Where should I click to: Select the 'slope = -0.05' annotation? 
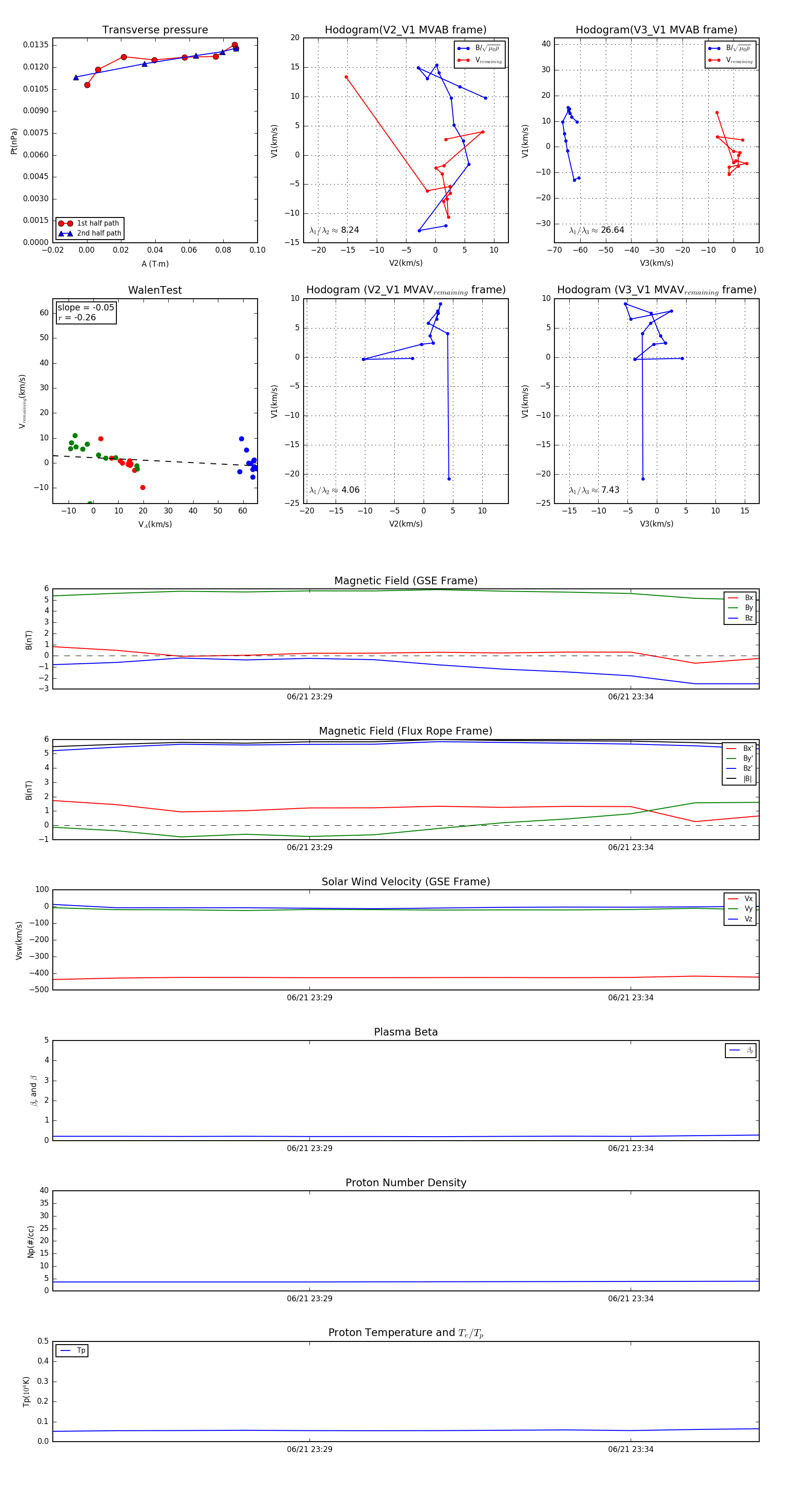pyautogui.click(x=86, y=308)
